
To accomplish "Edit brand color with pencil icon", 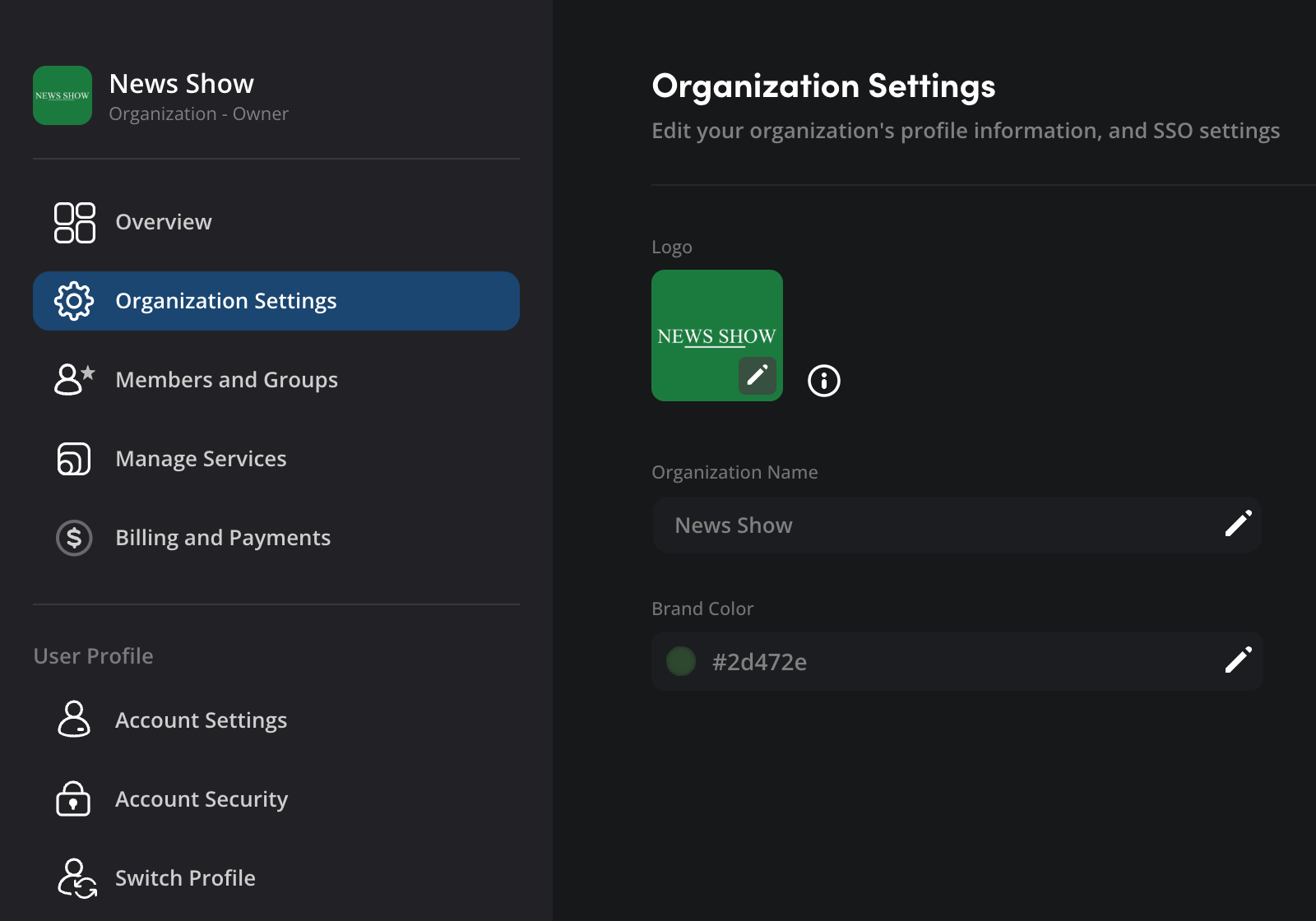I will [1238, 660].
